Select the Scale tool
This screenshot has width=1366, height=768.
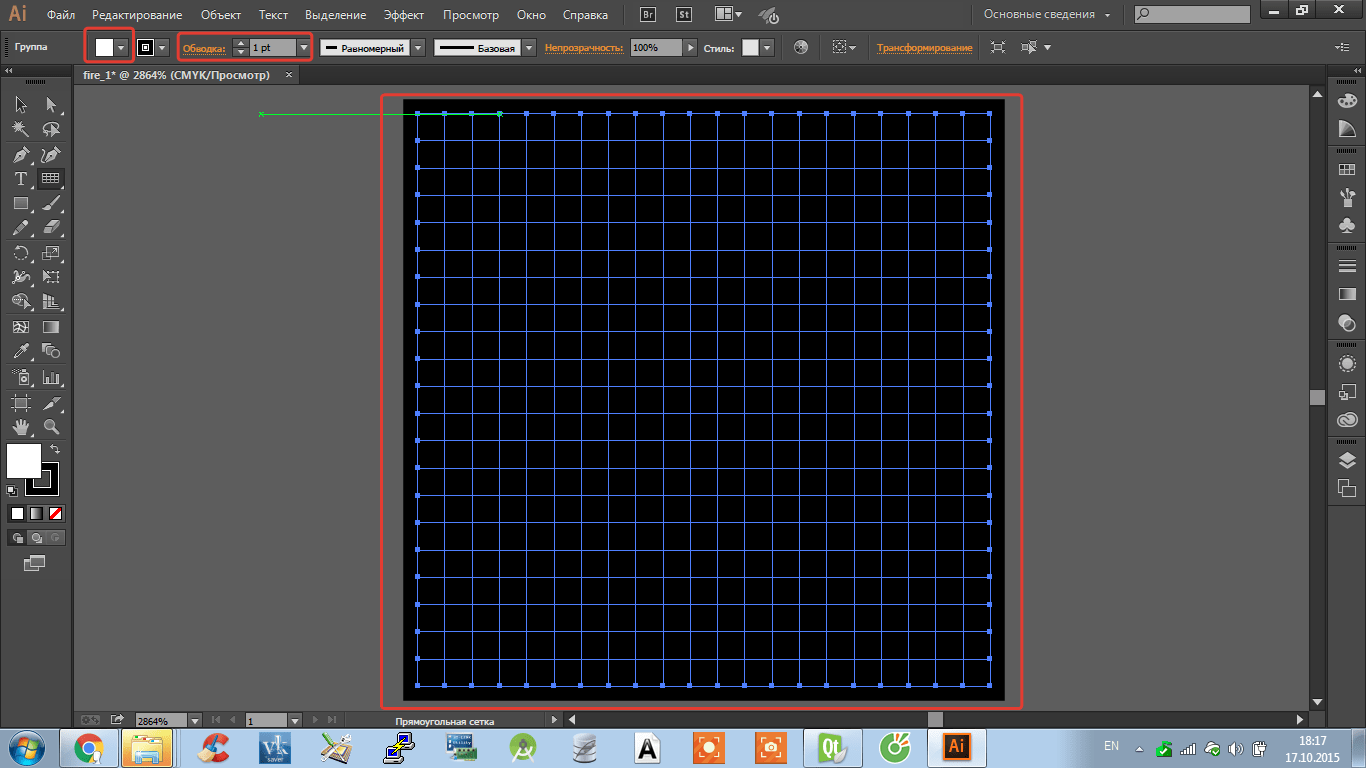[51, 253]
